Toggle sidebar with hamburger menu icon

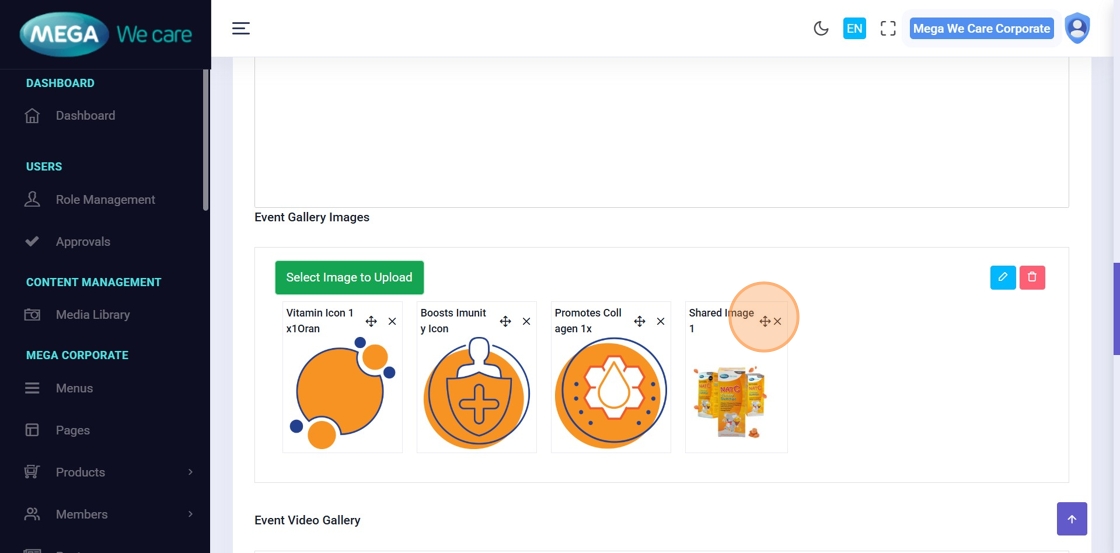(x=241, y=29)
